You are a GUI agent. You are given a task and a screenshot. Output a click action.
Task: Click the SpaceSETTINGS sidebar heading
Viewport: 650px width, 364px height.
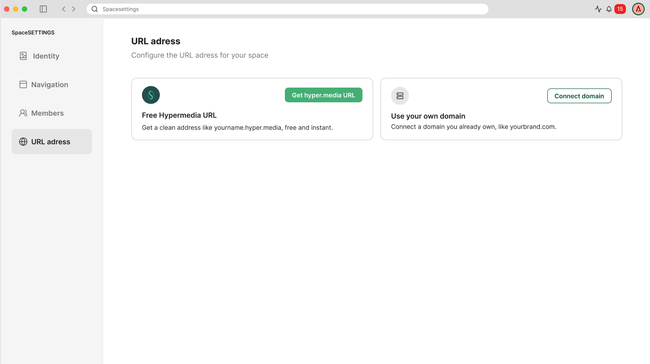tap(33, 32)
